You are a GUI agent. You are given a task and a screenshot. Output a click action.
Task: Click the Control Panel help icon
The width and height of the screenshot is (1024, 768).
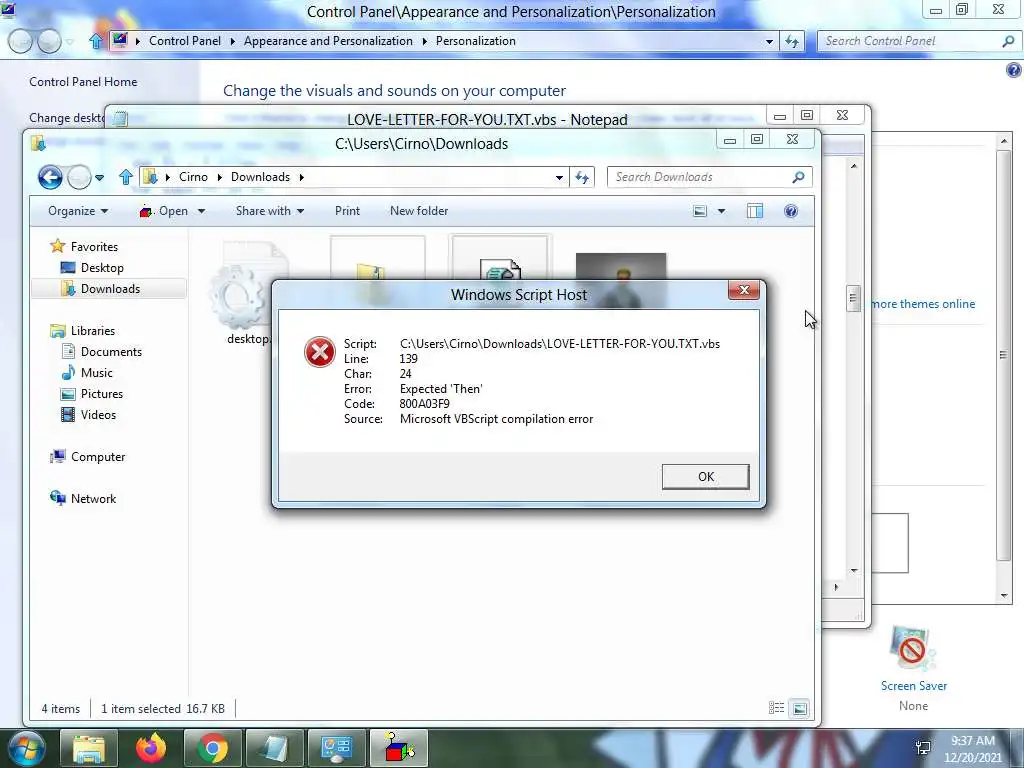1013,70
